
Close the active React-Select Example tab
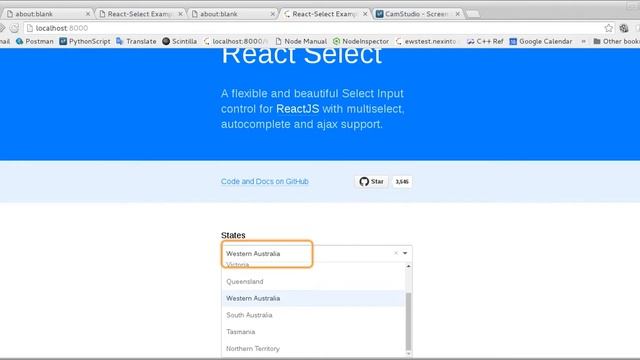coord(365,14)
